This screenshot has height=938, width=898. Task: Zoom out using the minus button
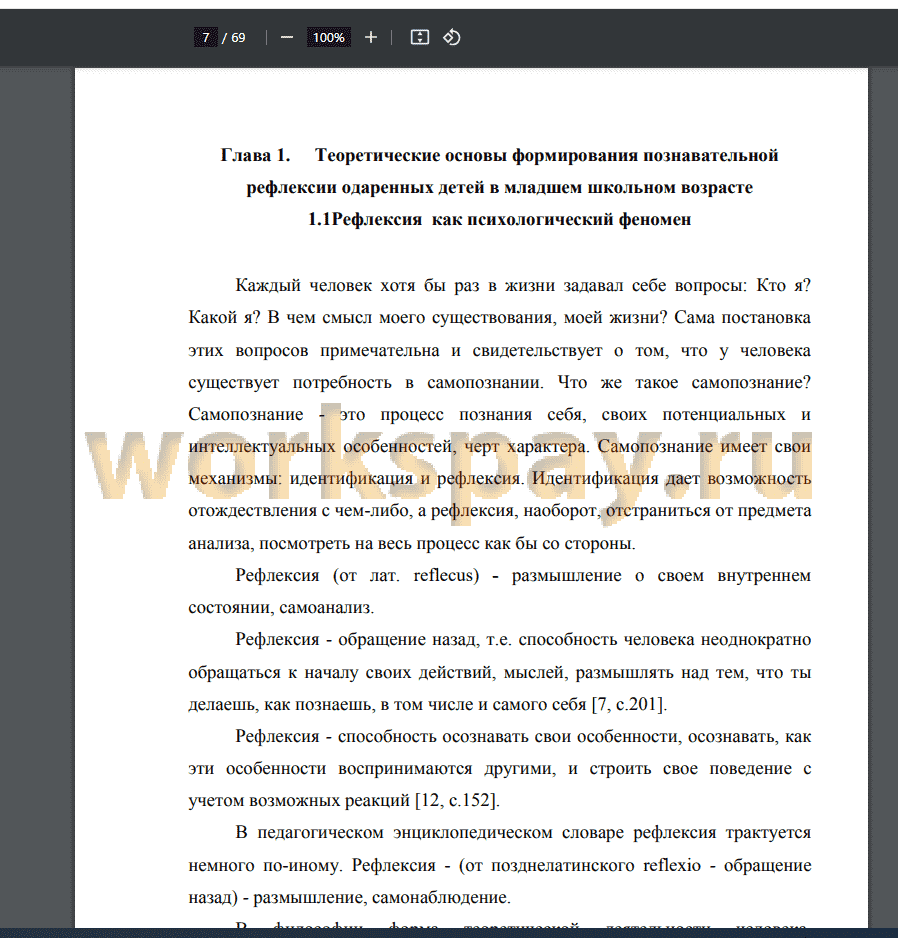tap(287, 38)
